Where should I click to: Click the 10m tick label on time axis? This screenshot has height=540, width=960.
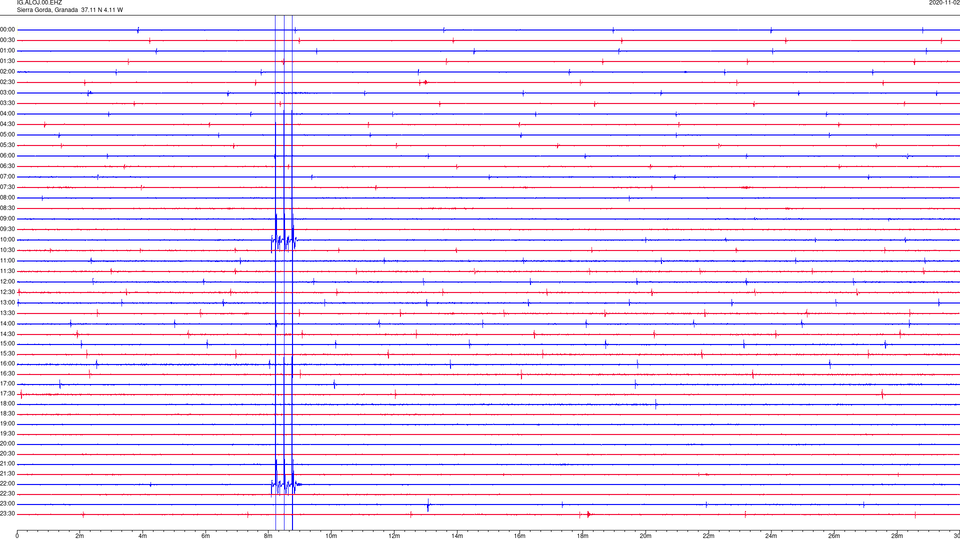coord(331,536)
